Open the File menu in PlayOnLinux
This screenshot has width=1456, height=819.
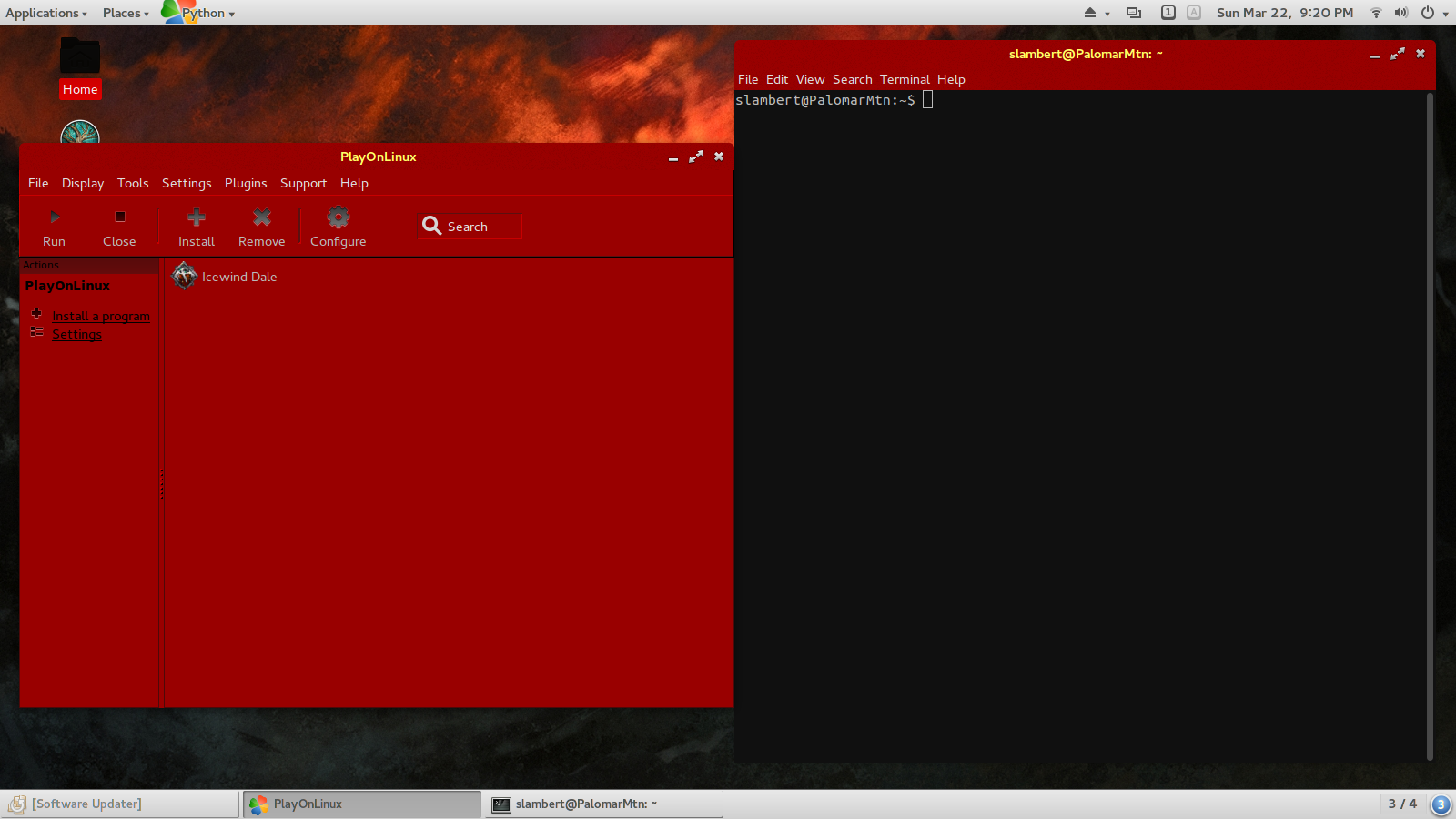[38, 183]
